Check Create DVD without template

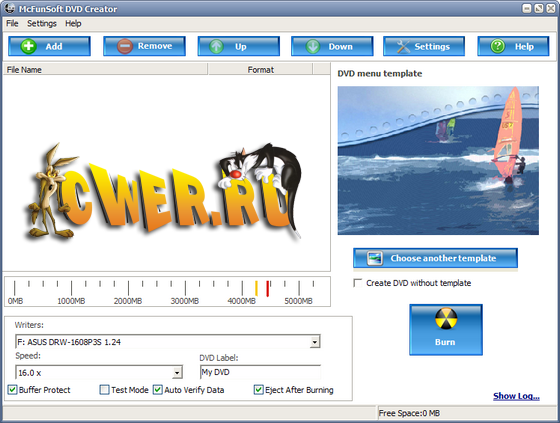358,283
